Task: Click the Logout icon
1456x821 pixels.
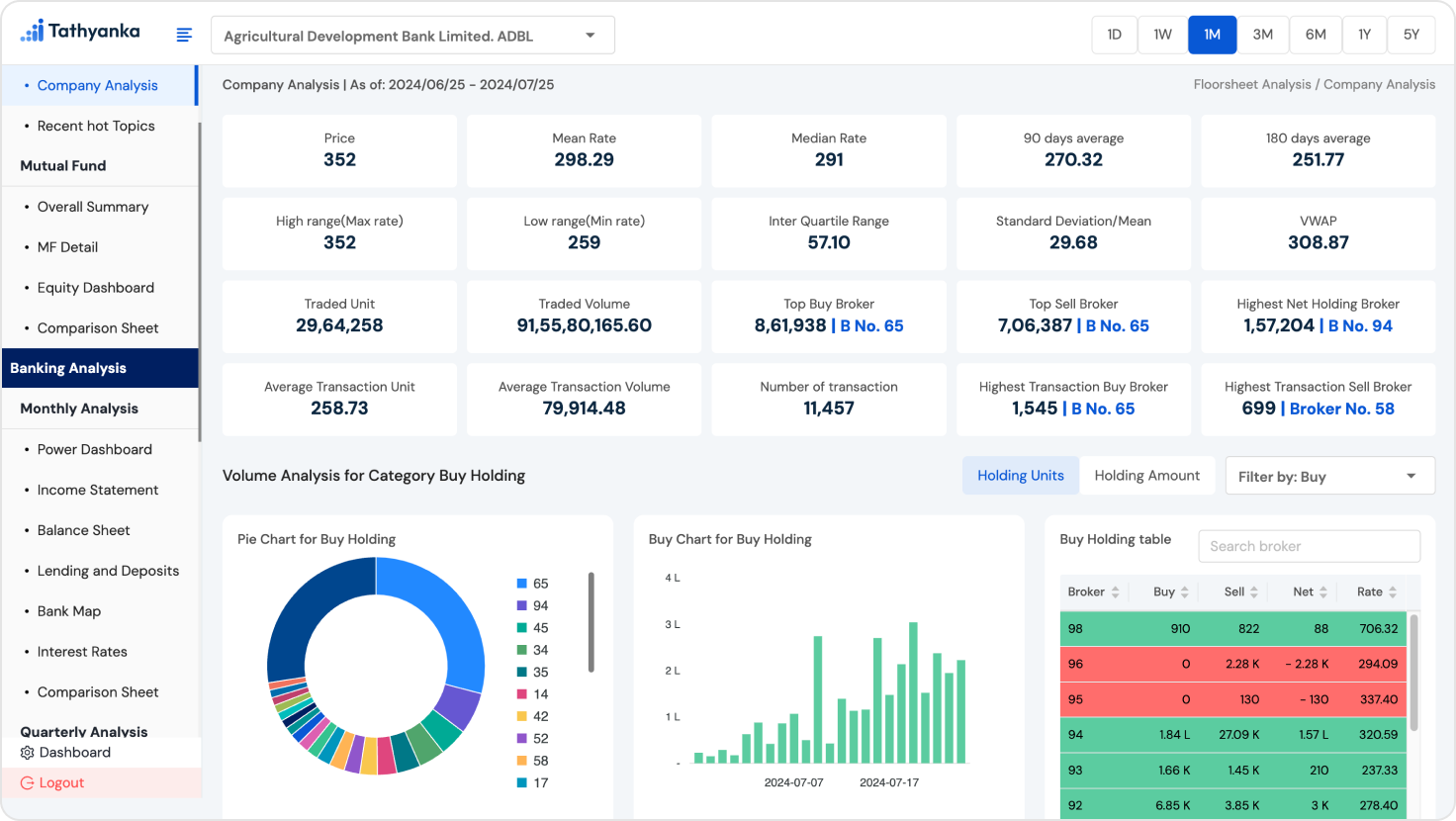Action: tap(27, 783)
